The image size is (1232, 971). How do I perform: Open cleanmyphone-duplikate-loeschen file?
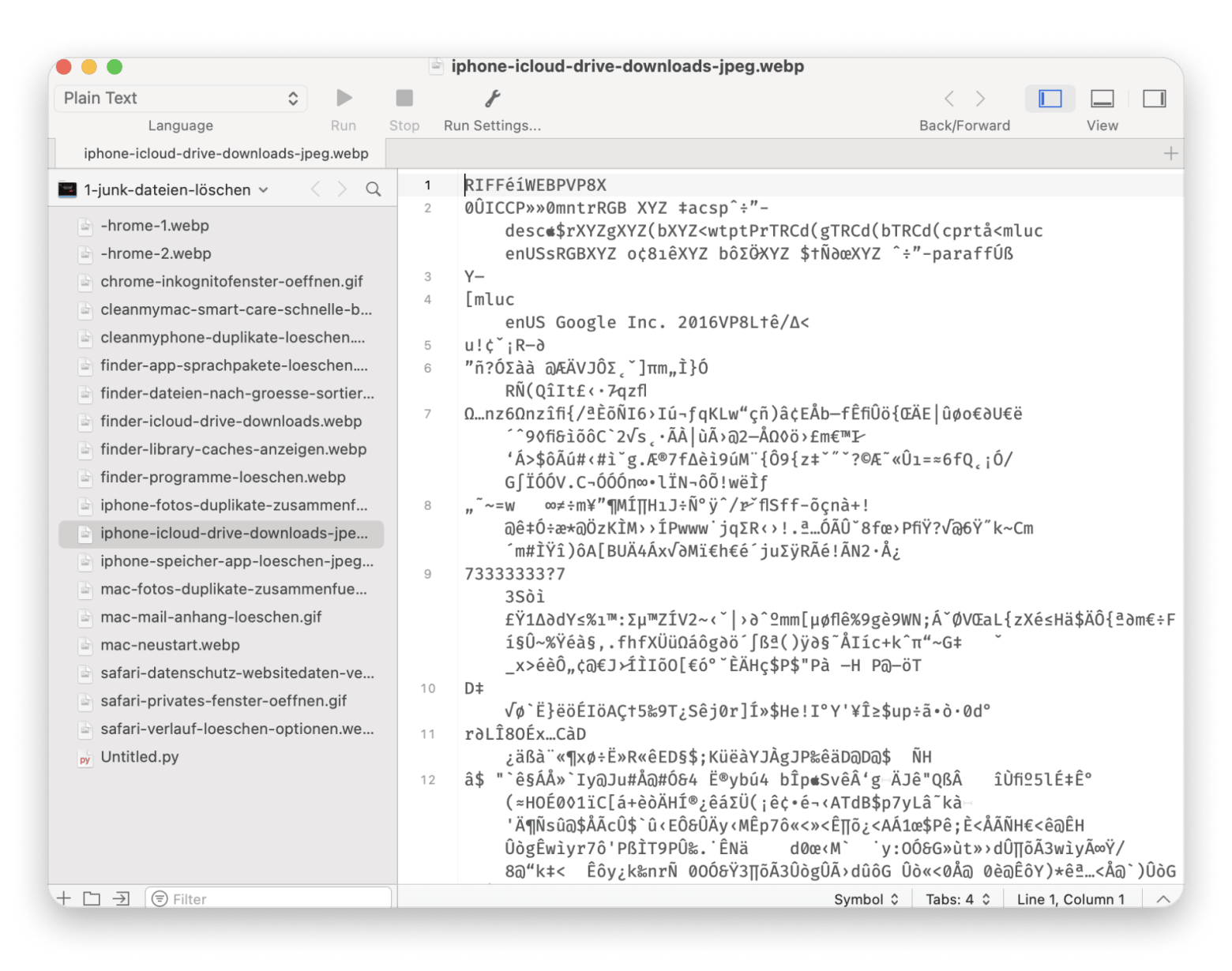(x=232, y=337)
